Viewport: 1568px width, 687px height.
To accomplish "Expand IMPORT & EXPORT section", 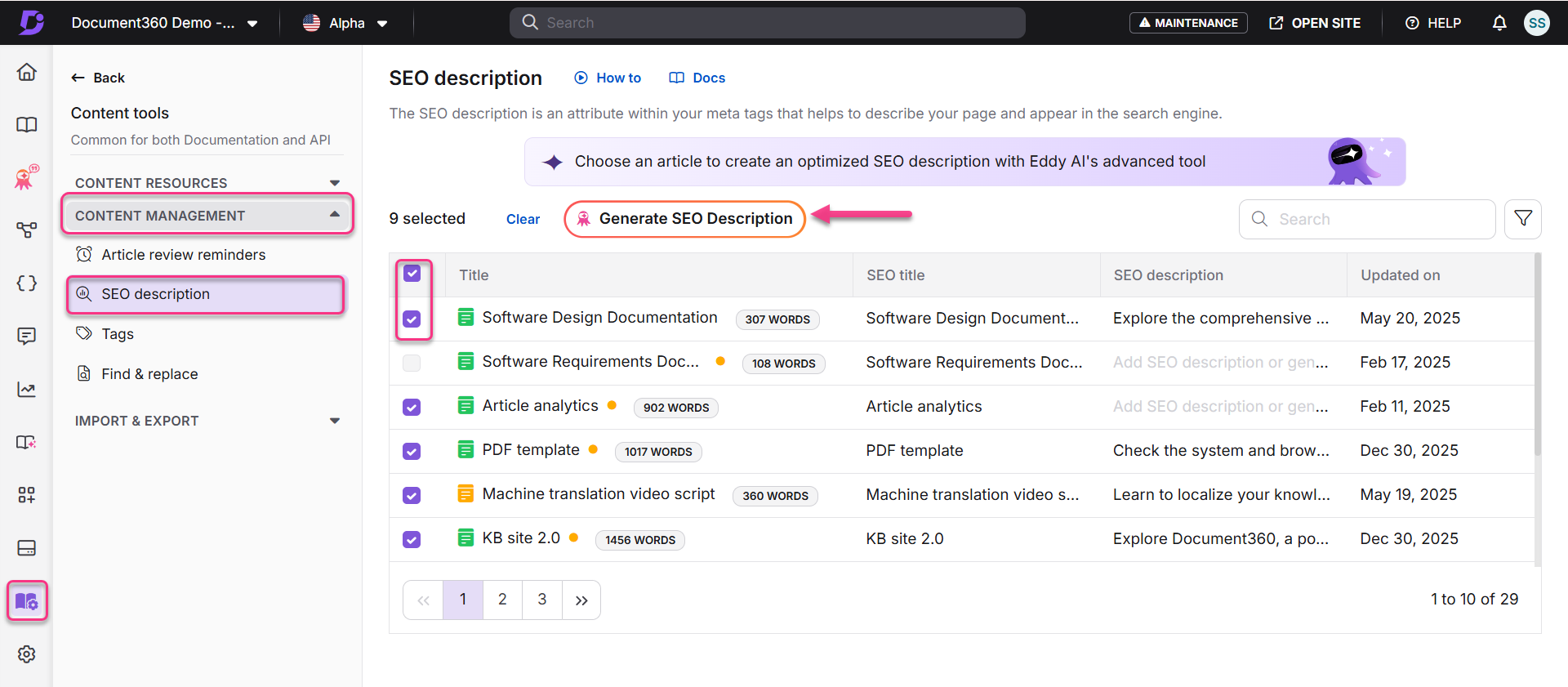I will point(207,421).
